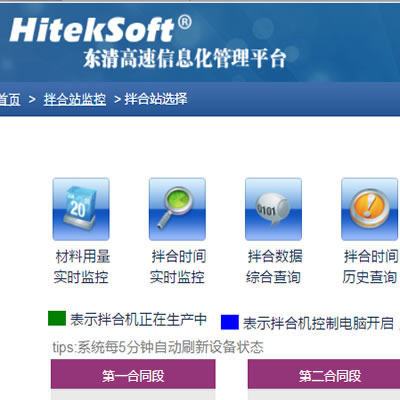Go to 首页 via the breadcrumb
Screen dimensions: 400x400
[10, 99]
